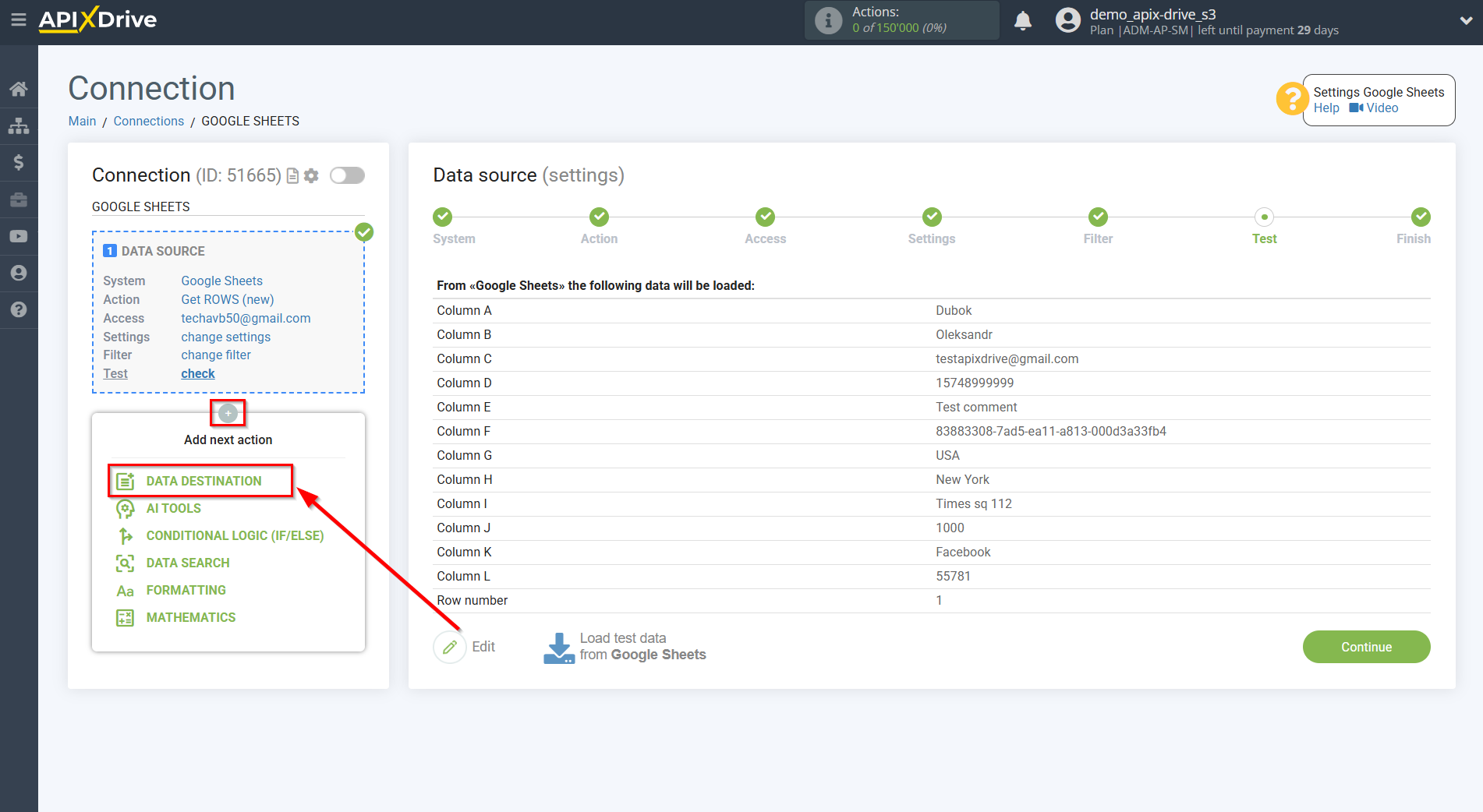Click the AI Tools icon
The width and height of the screenshot is (1483, 812).
pyautogui.click(x=125, y=508)
